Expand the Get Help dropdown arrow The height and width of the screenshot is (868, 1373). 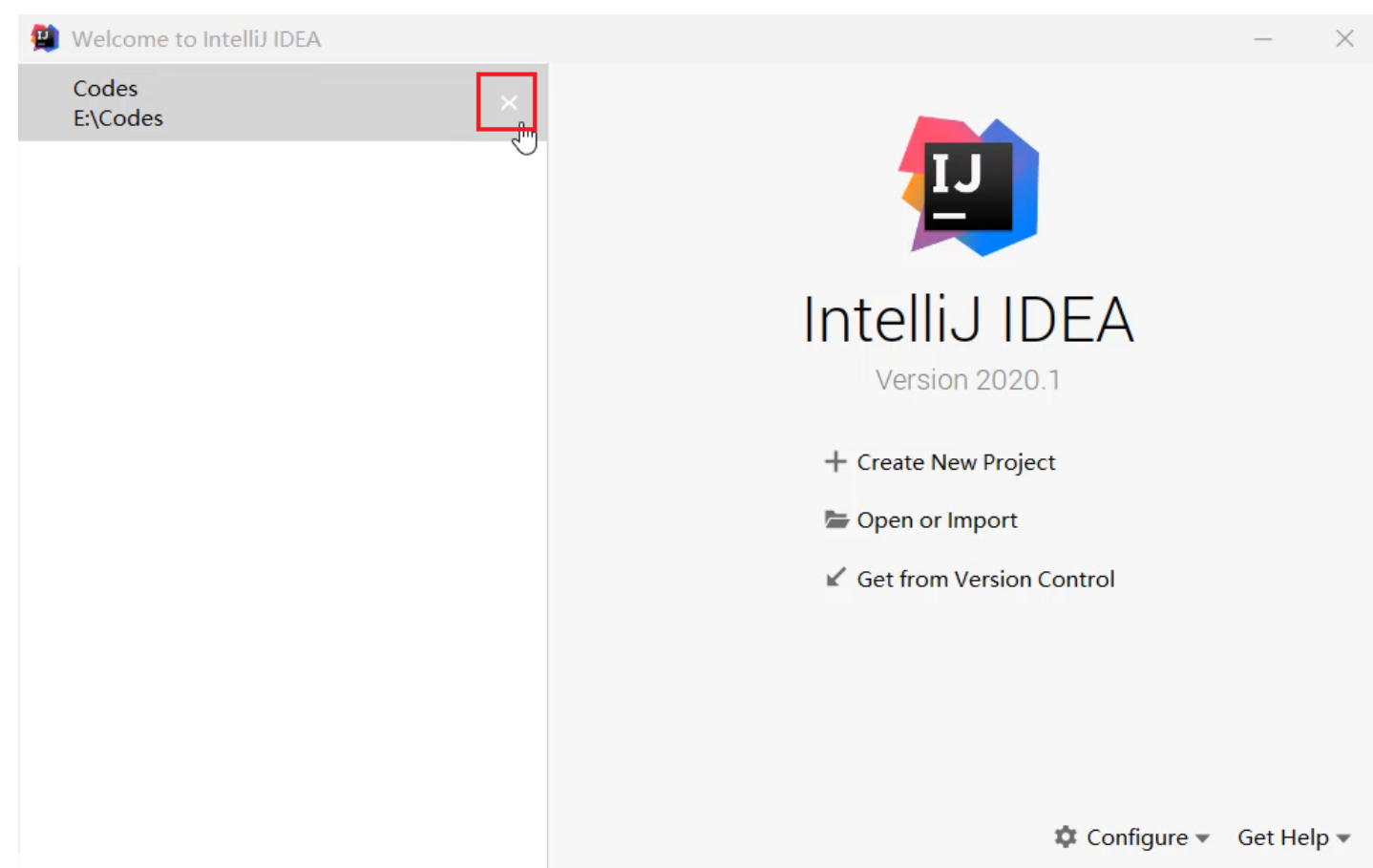coord(1343,838)
